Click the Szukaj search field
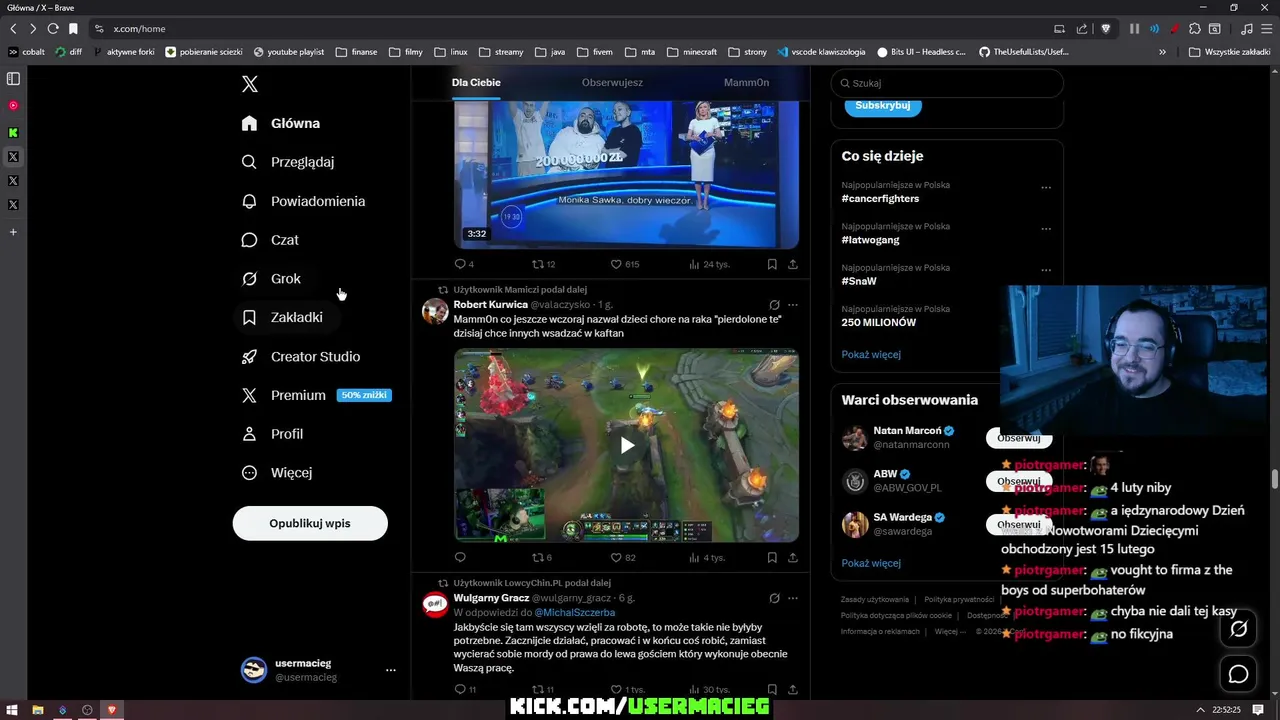1280x720 pixels. click(947, 84)
